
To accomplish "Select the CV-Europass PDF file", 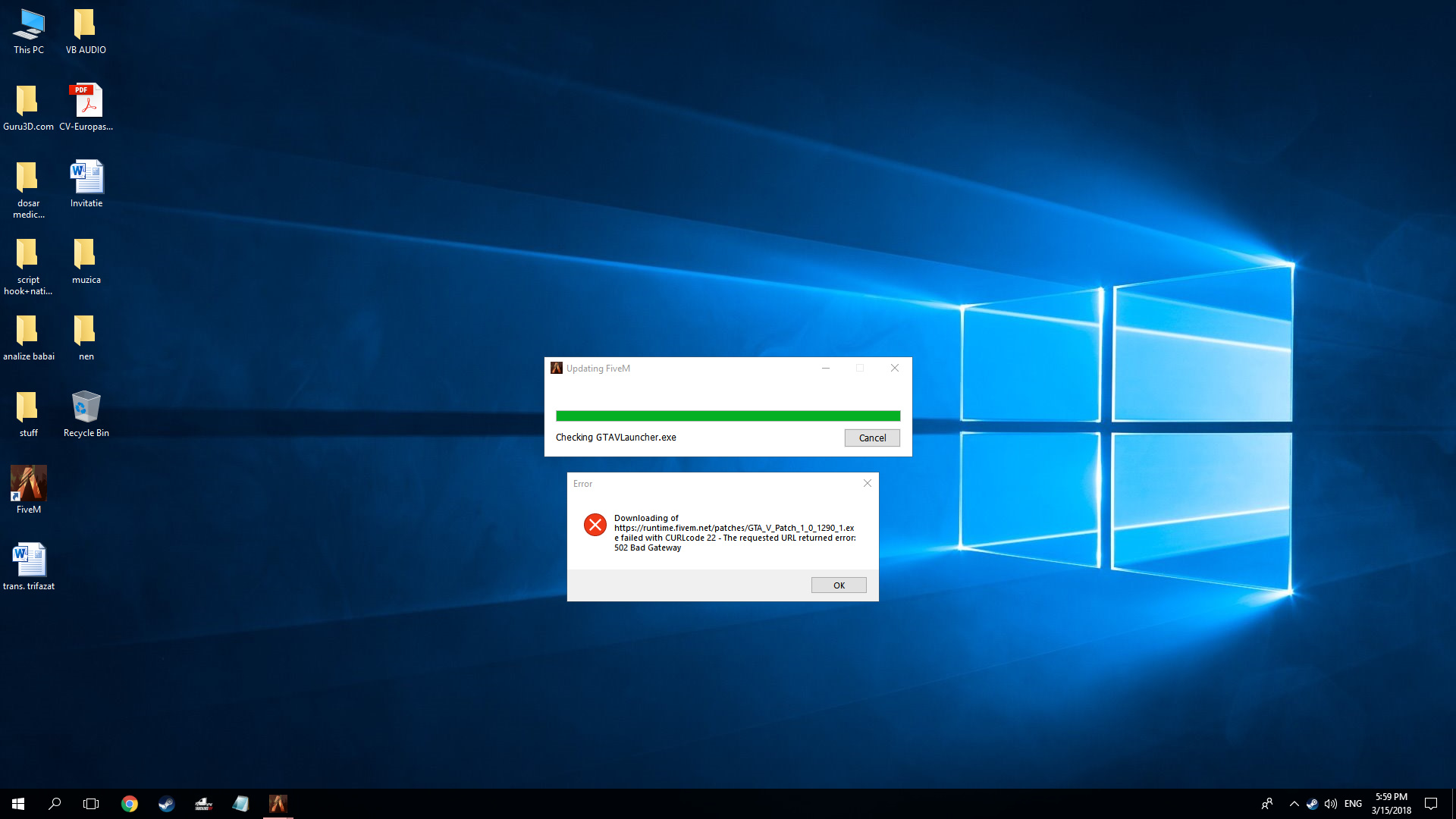I will 86,108.
